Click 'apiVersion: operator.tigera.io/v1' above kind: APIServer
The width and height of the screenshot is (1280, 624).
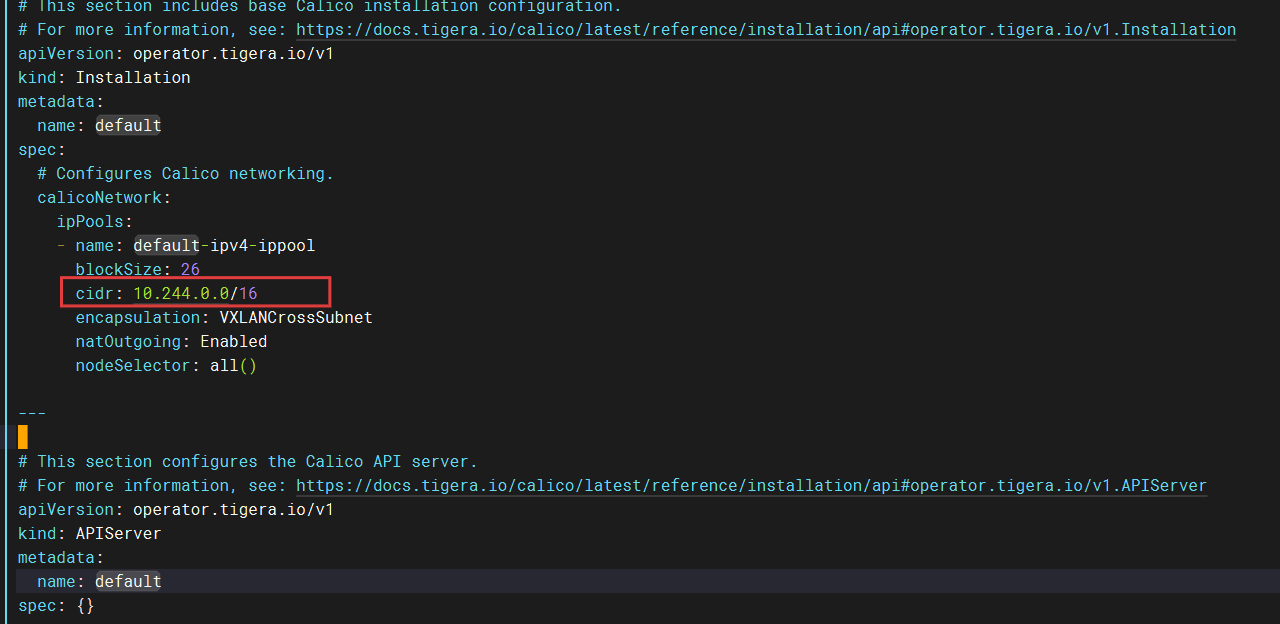(x=176, y=509)
